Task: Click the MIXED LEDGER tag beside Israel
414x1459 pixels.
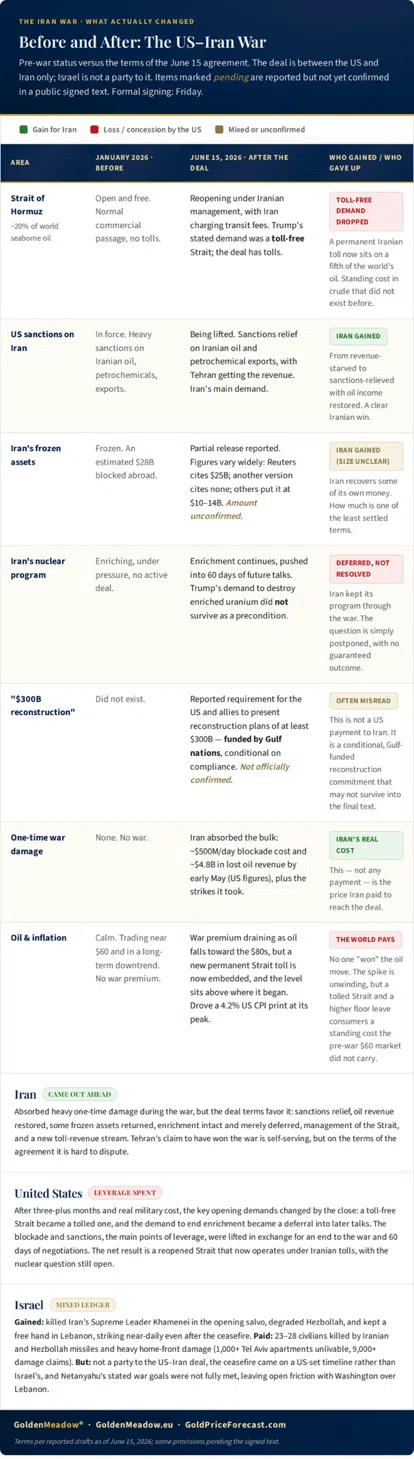Action: tap(83, 1305)
